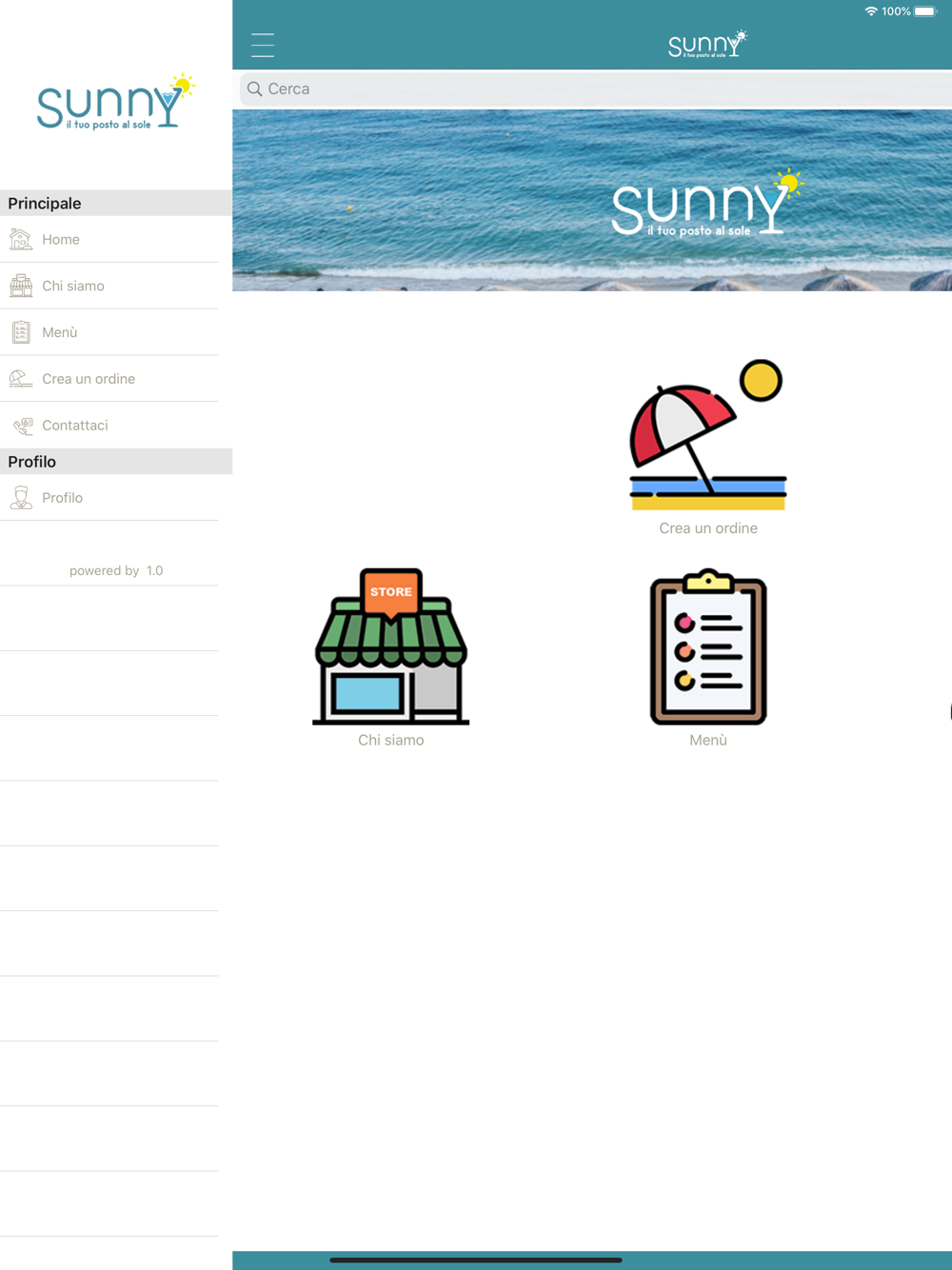Click the Sunny logo in top bar
Image resolution: width=952 pixels, height=1270 pixels.
pos(707,44)
